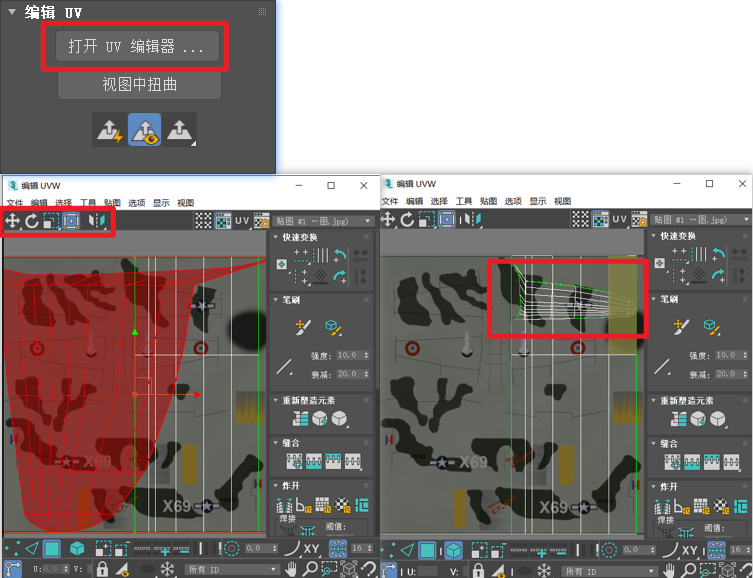This screenshot has width=753, height=578.
Task: Click the paint brush icon in right 笔刷 panel
Action: (678, 325)
